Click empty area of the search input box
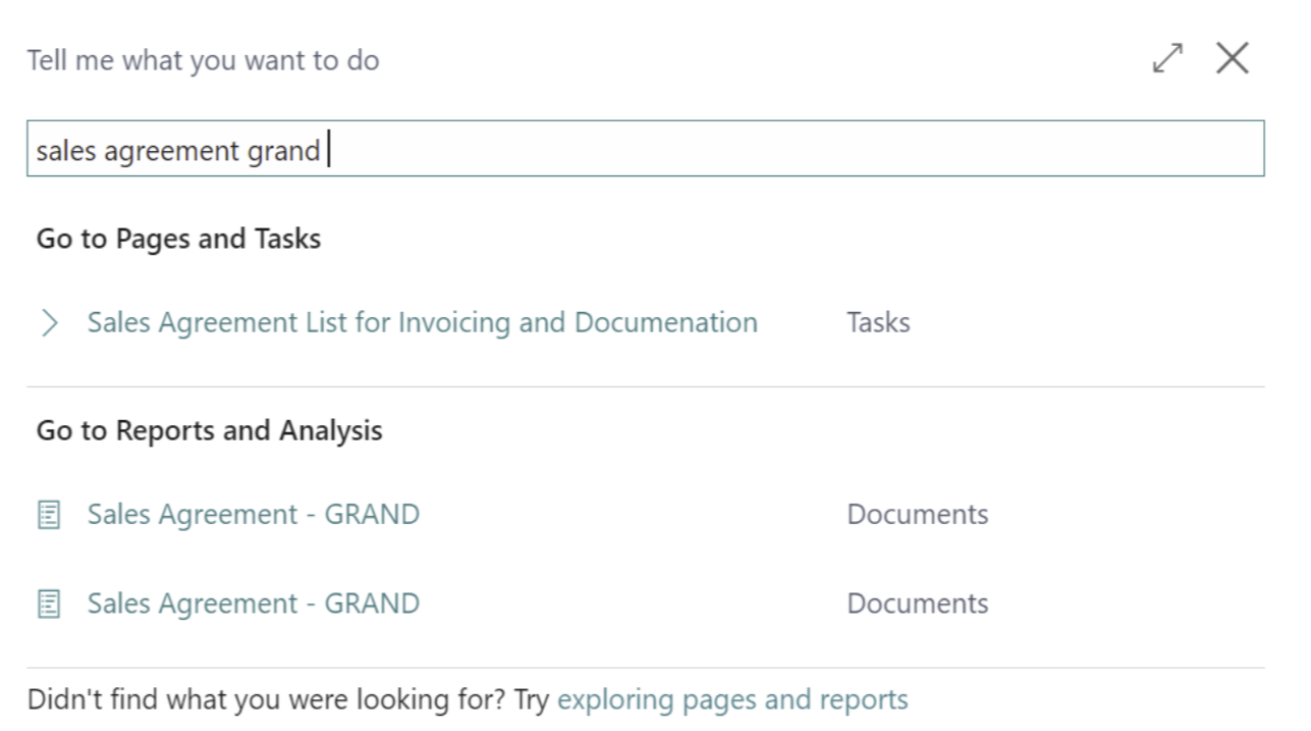The height and width of the screenshot is (731, 1311). coord(800,150)
